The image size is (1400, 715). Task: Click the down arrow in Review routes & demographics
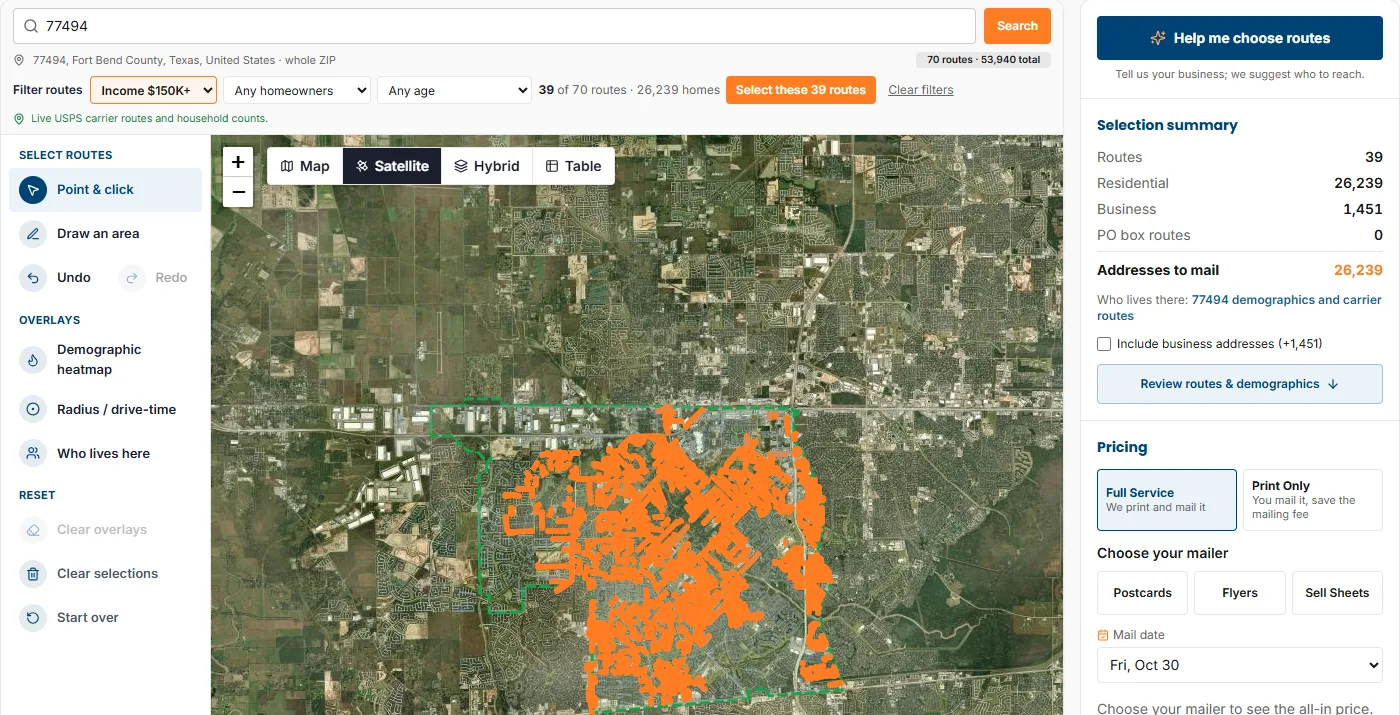point(1333,384)
